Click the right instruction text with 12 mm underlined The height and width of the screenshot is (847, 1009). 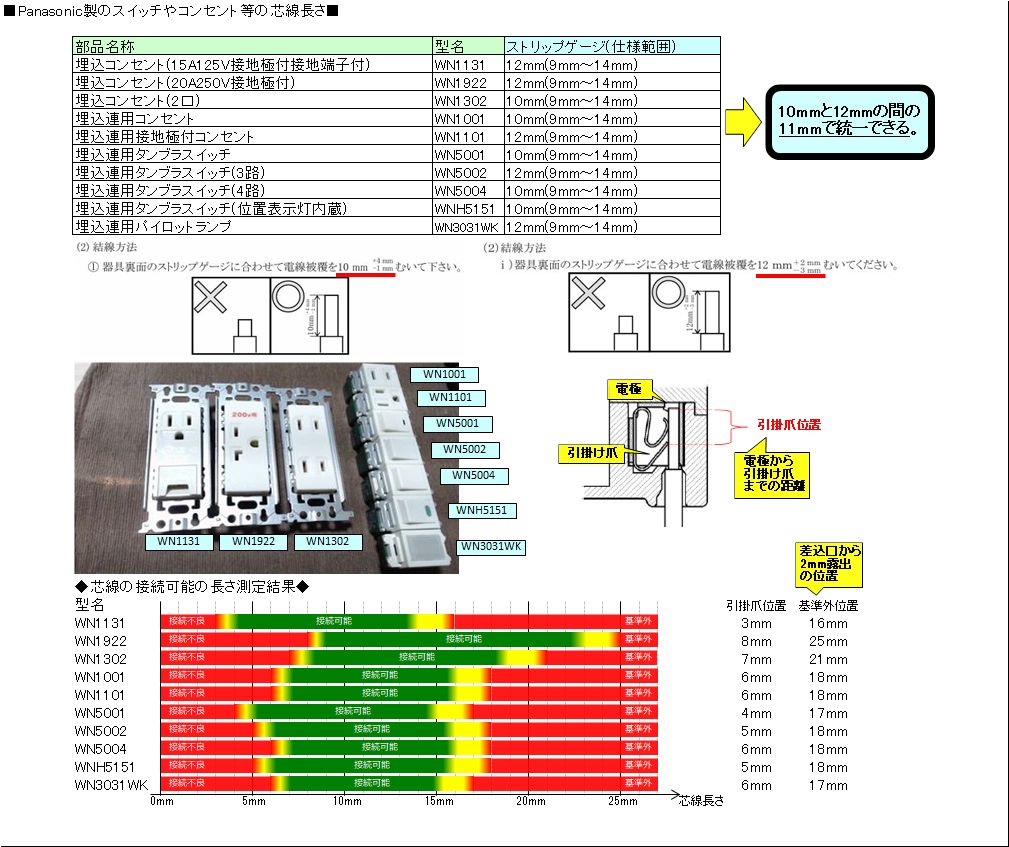[x=699, y=265]
